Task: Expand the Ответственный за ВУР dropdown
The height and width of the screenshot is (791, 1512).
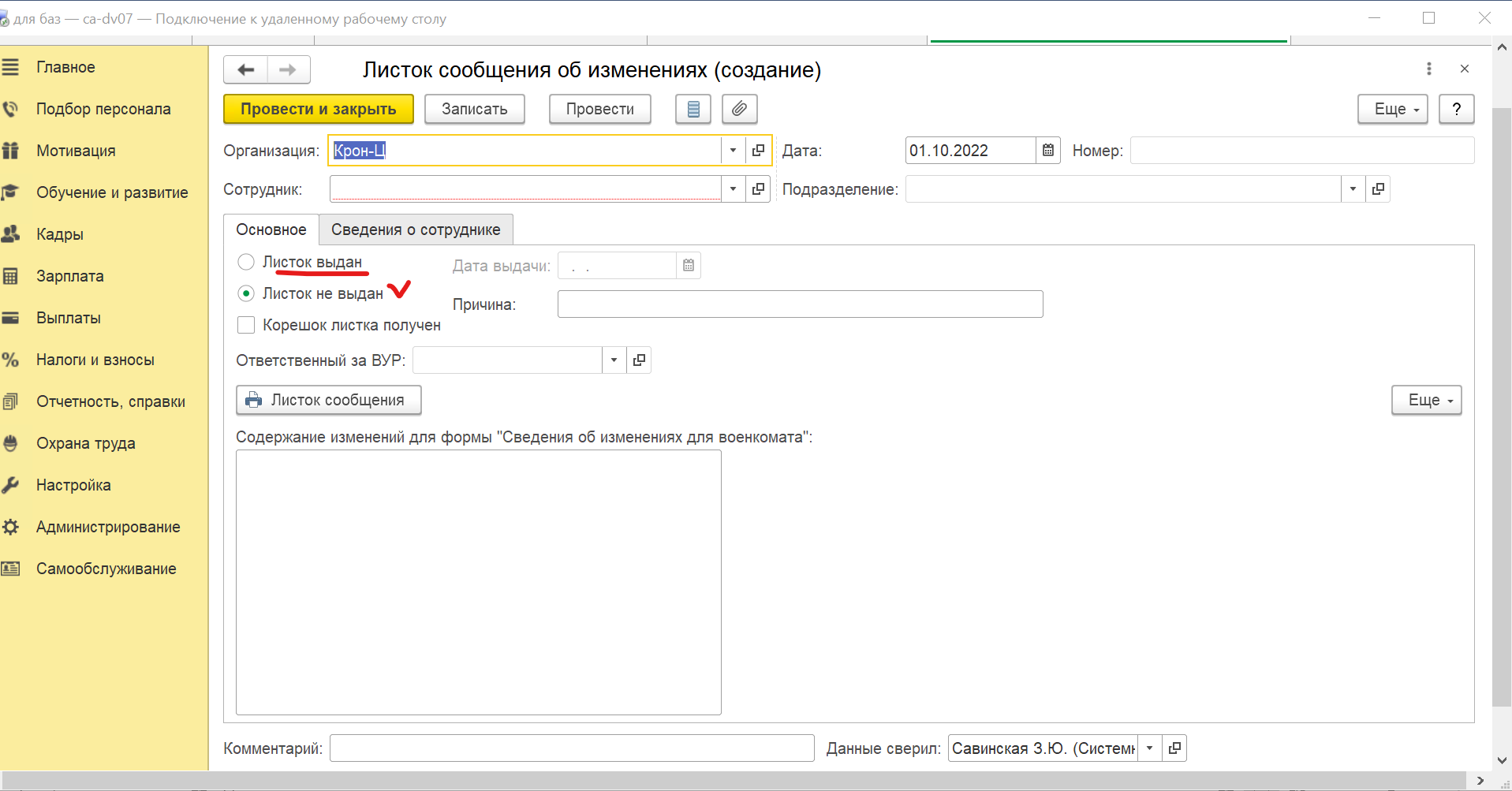Action: pos(614,360)
